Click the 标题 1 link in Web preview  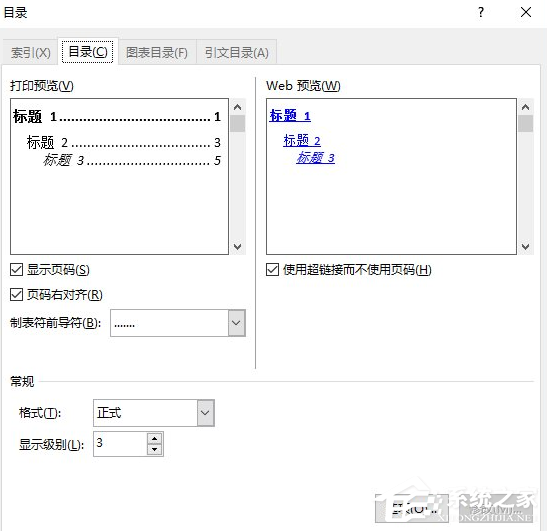[x=290, y=115]
